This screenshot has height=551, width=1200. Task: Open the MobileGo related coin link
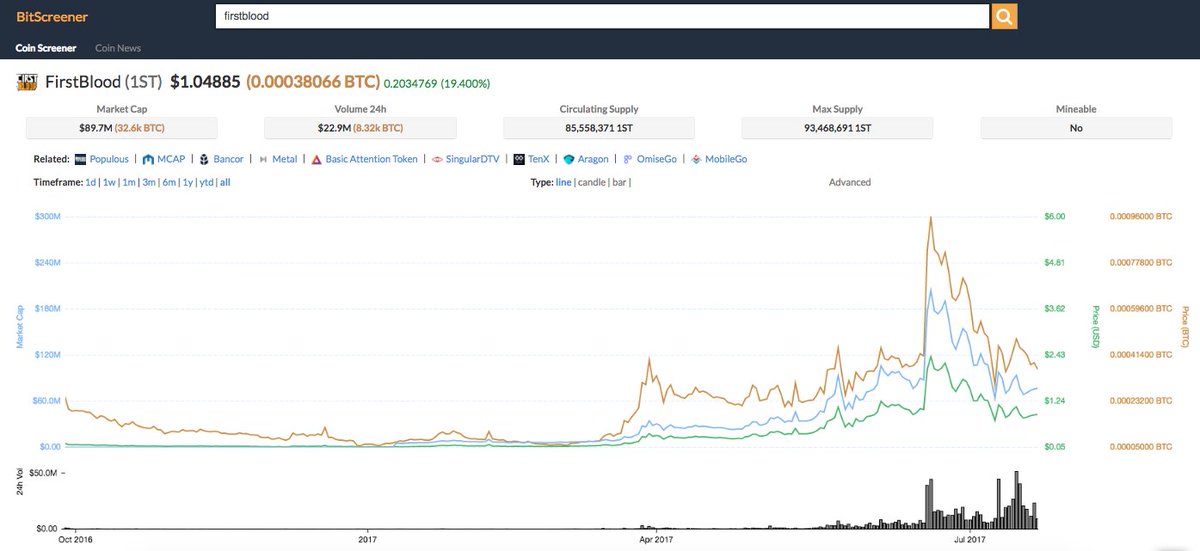coord(726,159)
